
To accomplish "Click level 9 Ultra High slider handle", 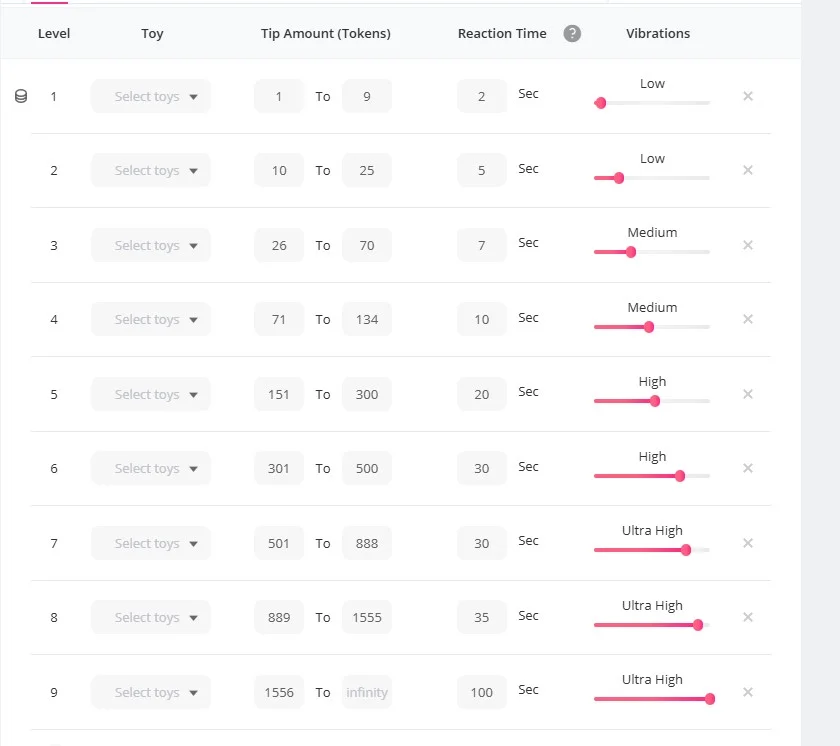I will pyautogui.click(x=710, y=699).
